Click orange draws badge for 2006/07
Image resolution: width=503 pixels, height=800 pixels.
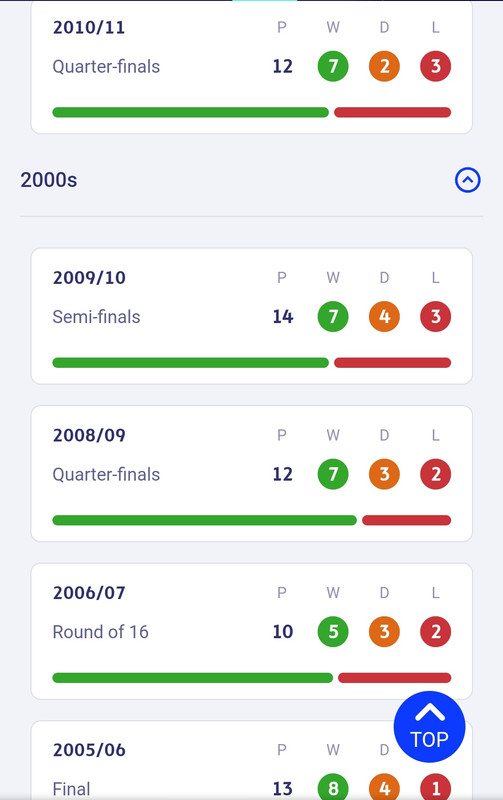[384, 632]
